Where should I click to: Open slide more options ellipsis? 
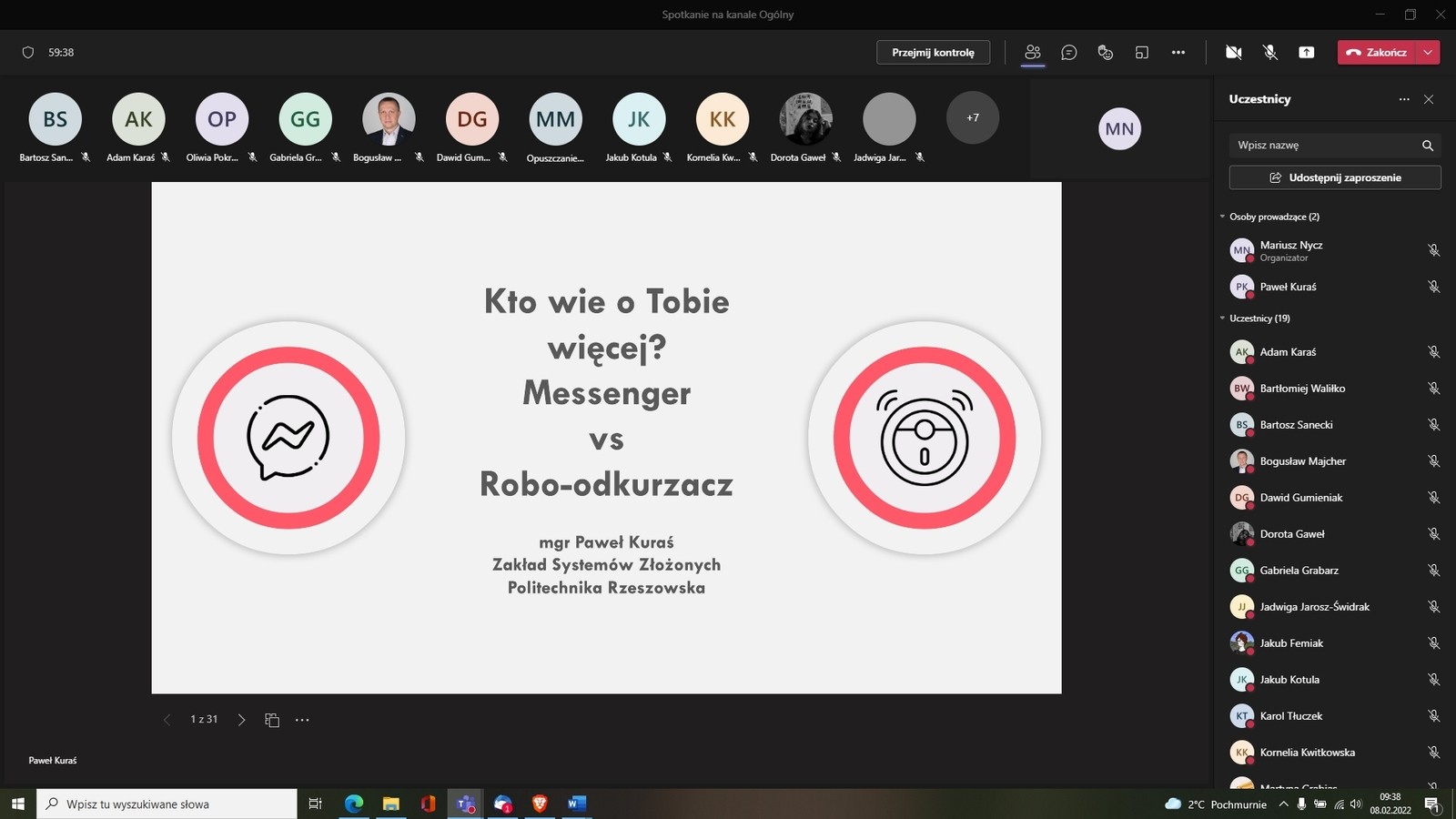point(302,720)
